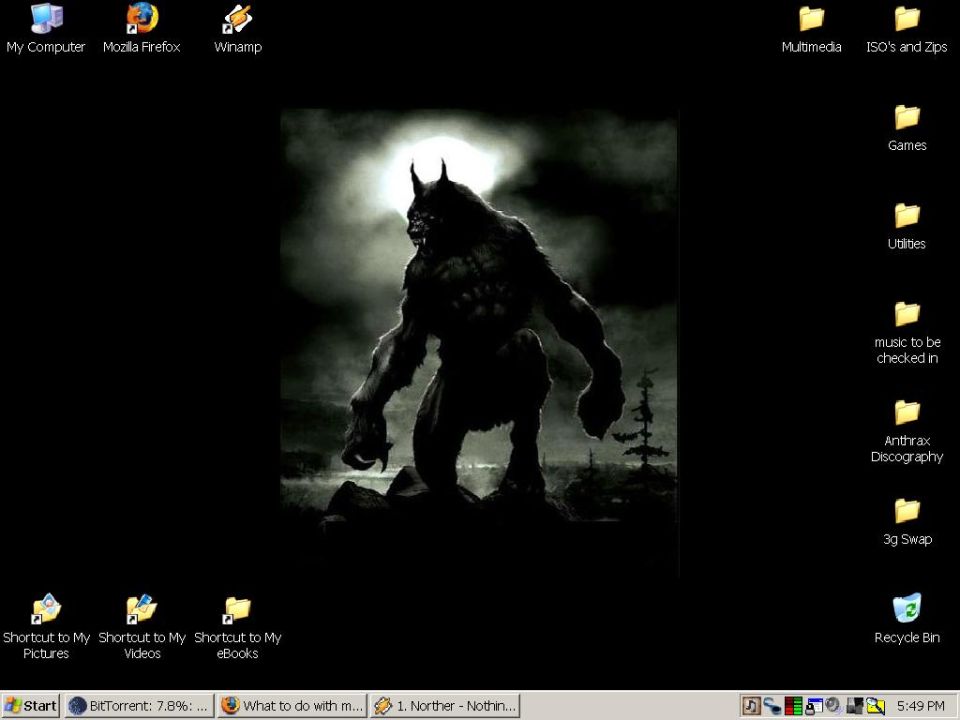Click the red and green meter tray icon
Viewport: 960px width, 720px height.
793,706
